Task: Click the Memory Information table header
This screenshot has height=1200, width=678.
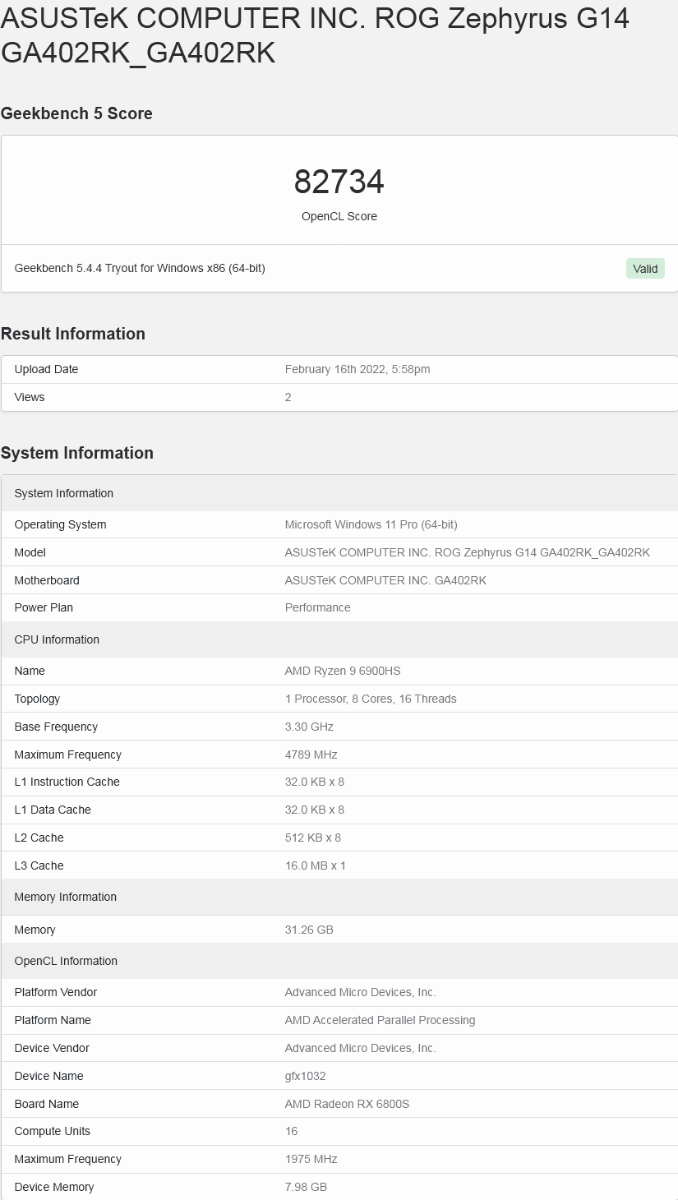Action: click(x=65, y=897)
